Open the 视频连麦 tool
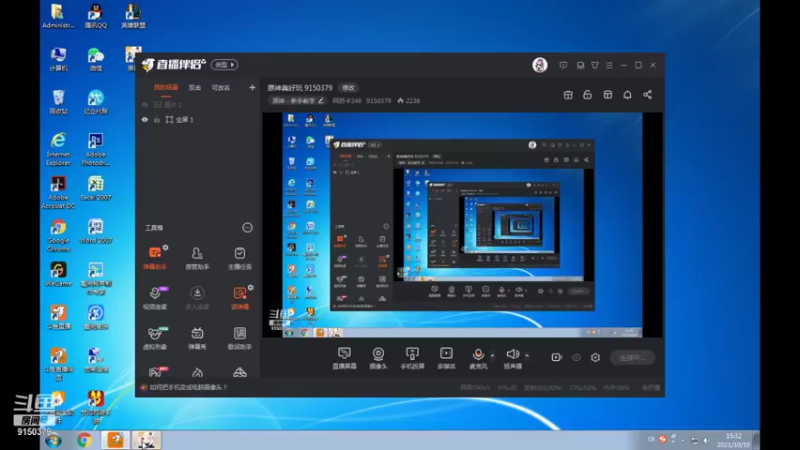The height and width of the screenshot is (450, 800). [x=155, y=298]
